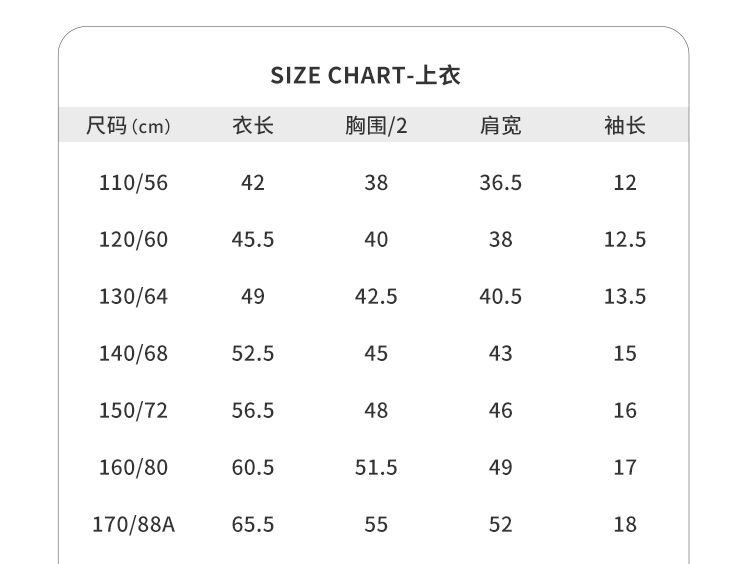
Task: Select the 160/80 size row label
Action: click(133, 468)
